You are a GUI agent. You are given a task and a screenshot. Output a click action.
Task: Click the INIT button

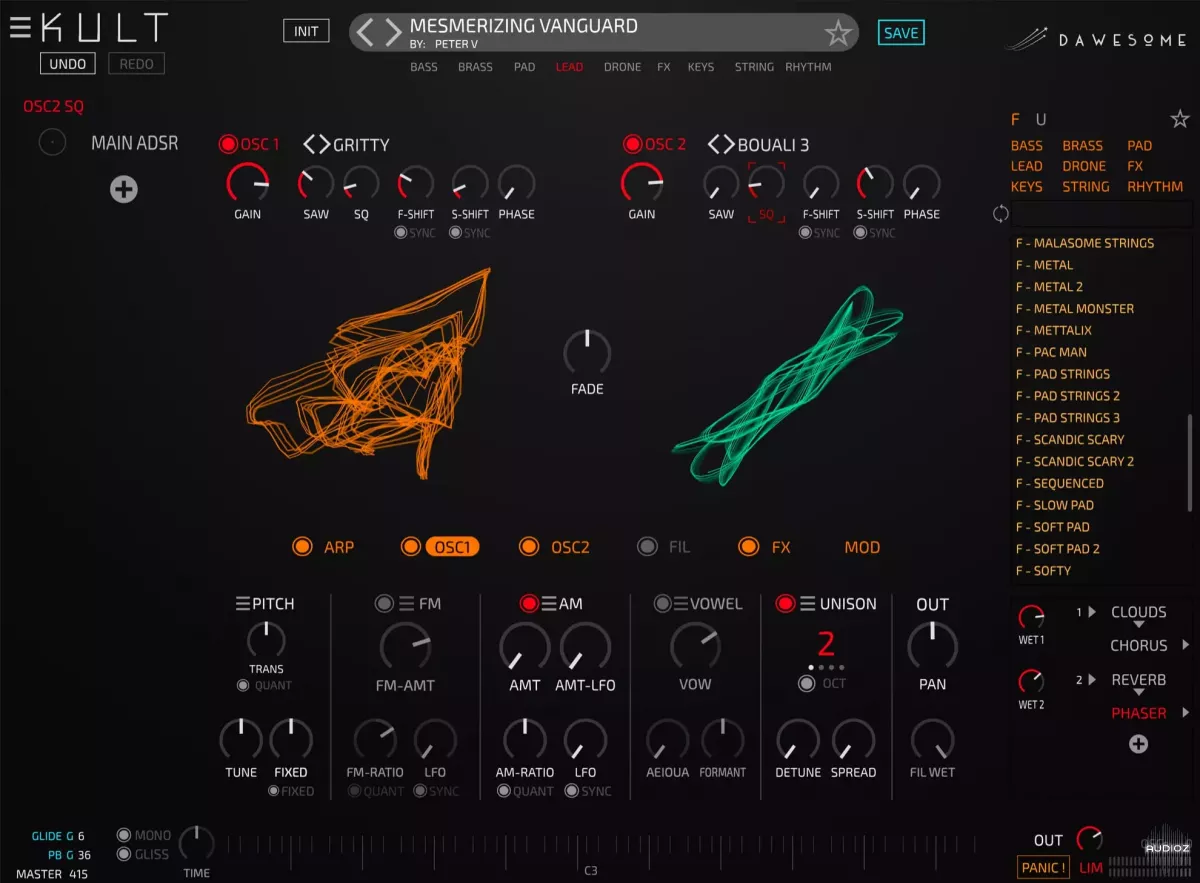tap(306, 31)
